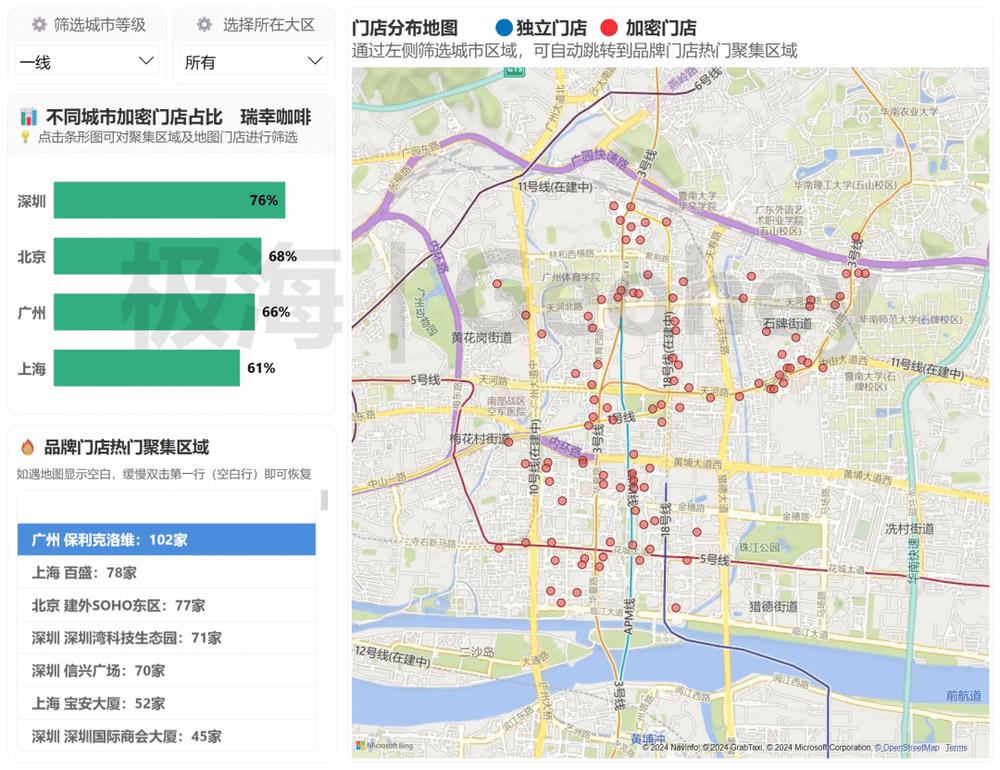Click the 珠江公园 label on the map
Screen dimensions: 1000x770
pos(760,547)
